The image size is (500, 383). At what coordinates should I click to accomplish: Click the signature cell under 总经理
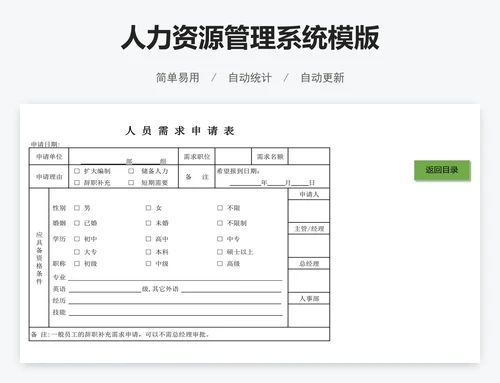pos(309,281)
